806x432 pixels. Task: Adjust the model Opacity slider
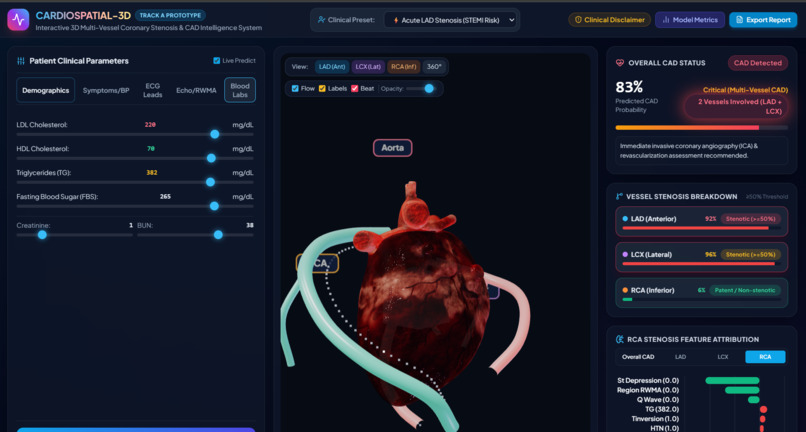420,88
